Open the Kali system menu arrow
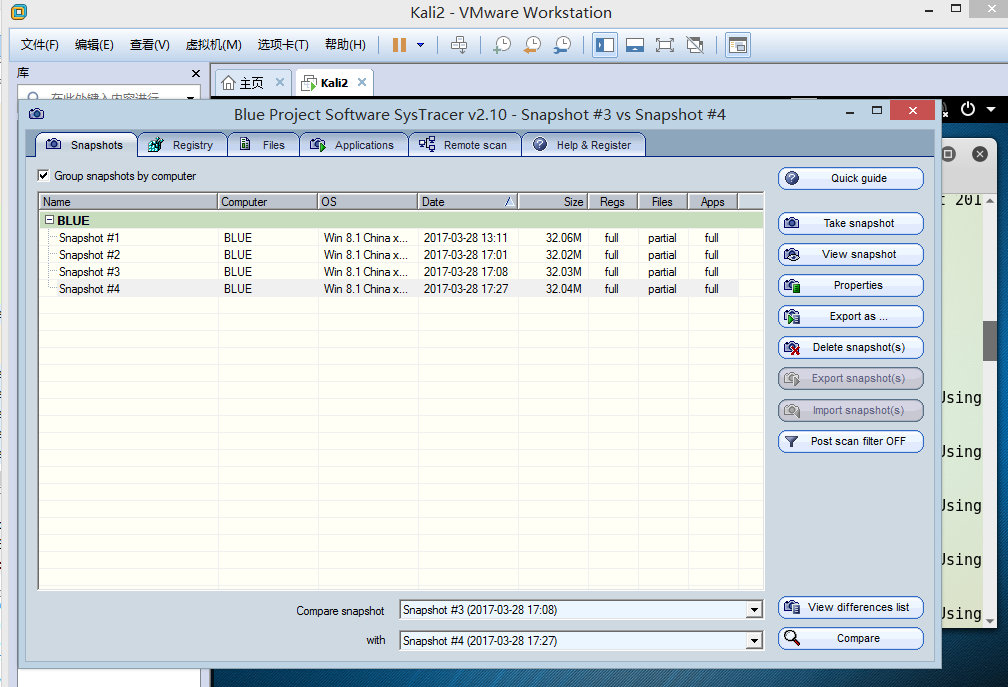 [991, 109]
